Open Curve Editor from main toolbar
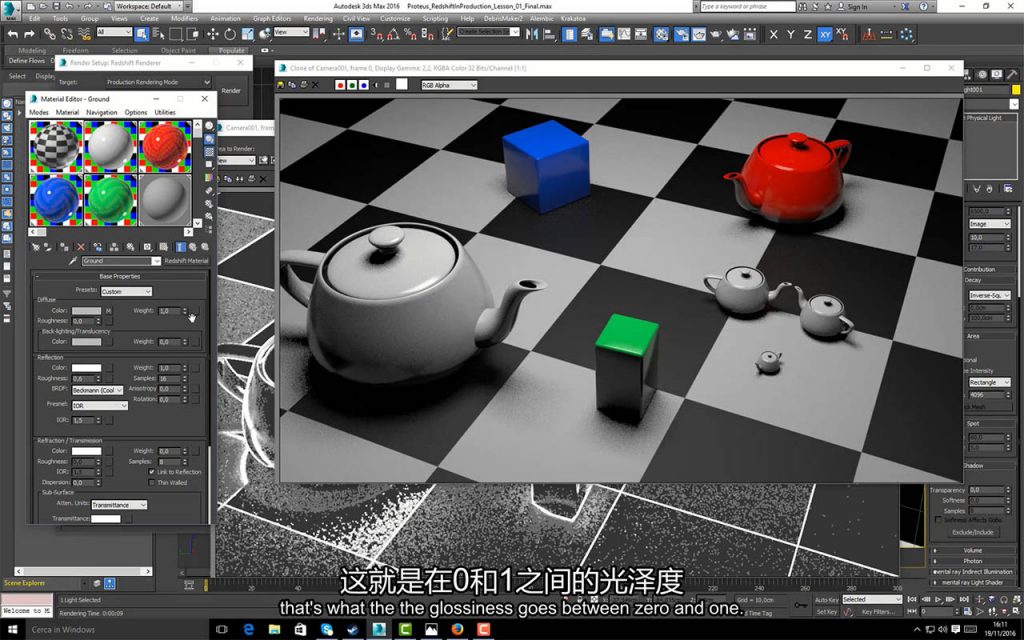Image resolution: width=1024 pixels, height=640 pixels. 624,34
